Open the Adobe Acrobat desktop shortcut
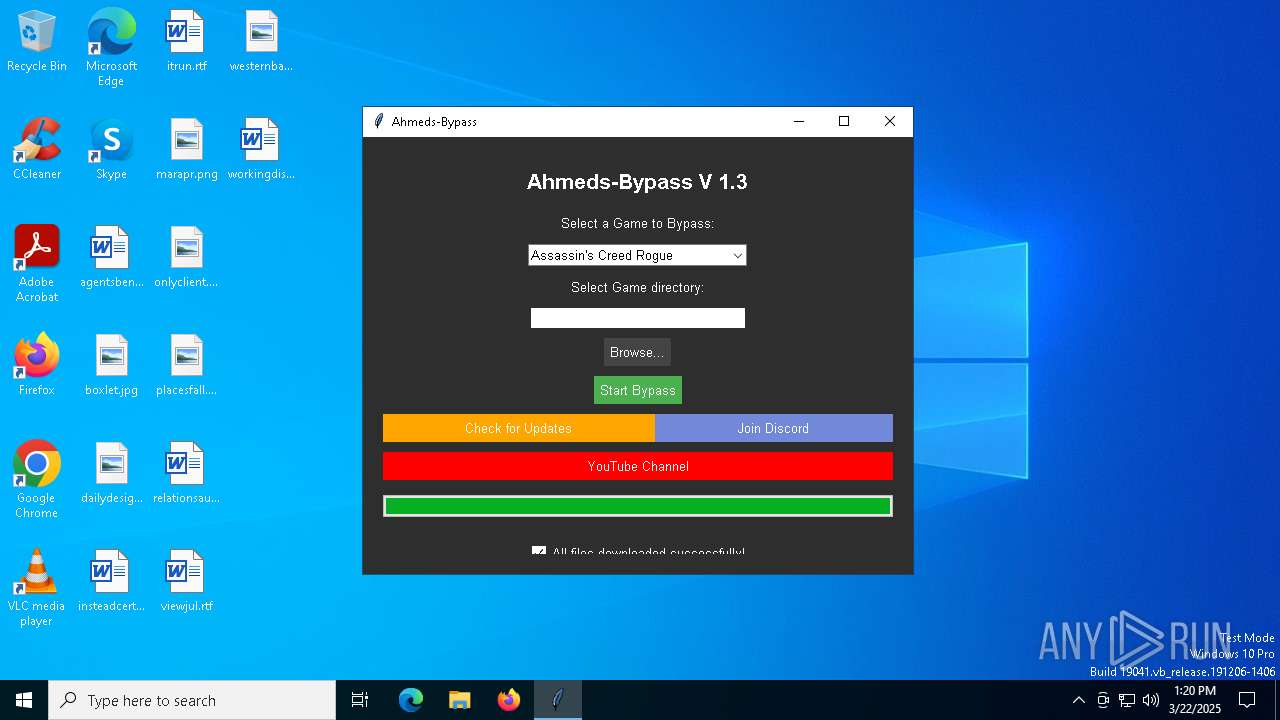This screenshot has height=720, width=1280. (x=37, y=264)
